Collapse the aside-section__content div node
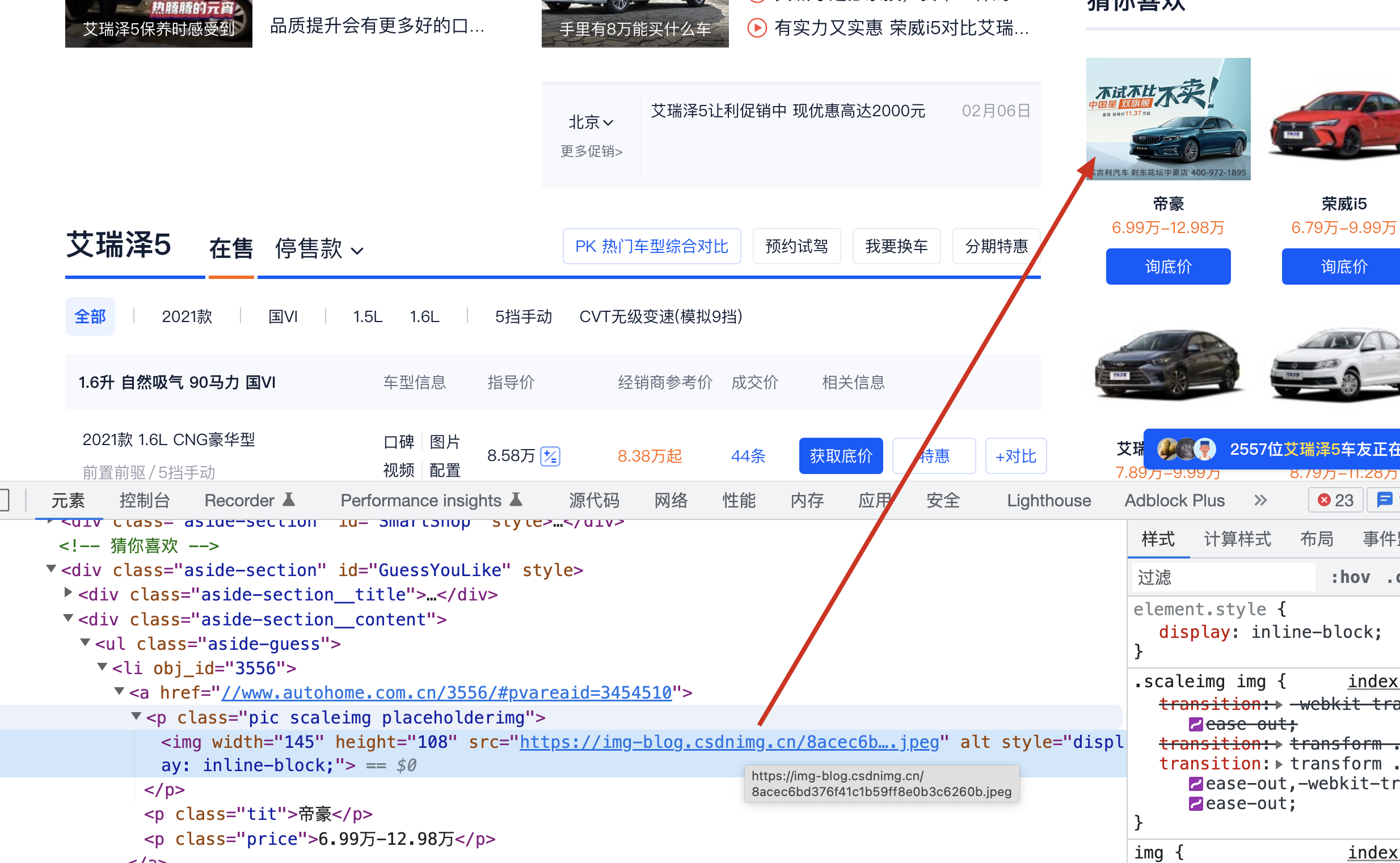 pyautogui.click(x=68, y=617)
